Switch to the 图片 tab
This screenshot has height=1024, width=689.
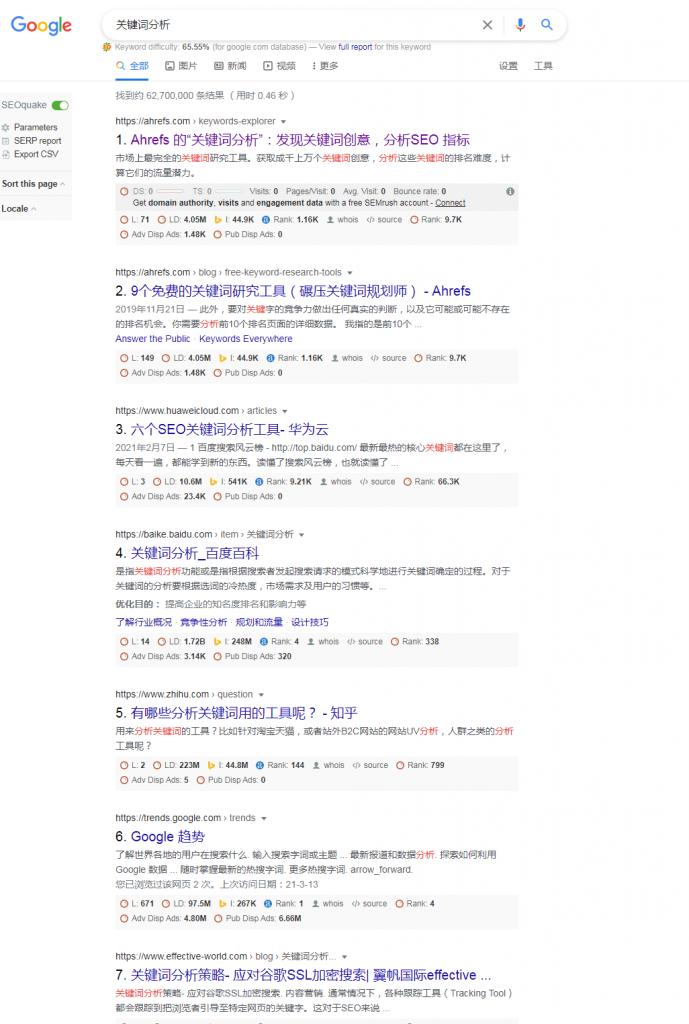click(181, 66)
